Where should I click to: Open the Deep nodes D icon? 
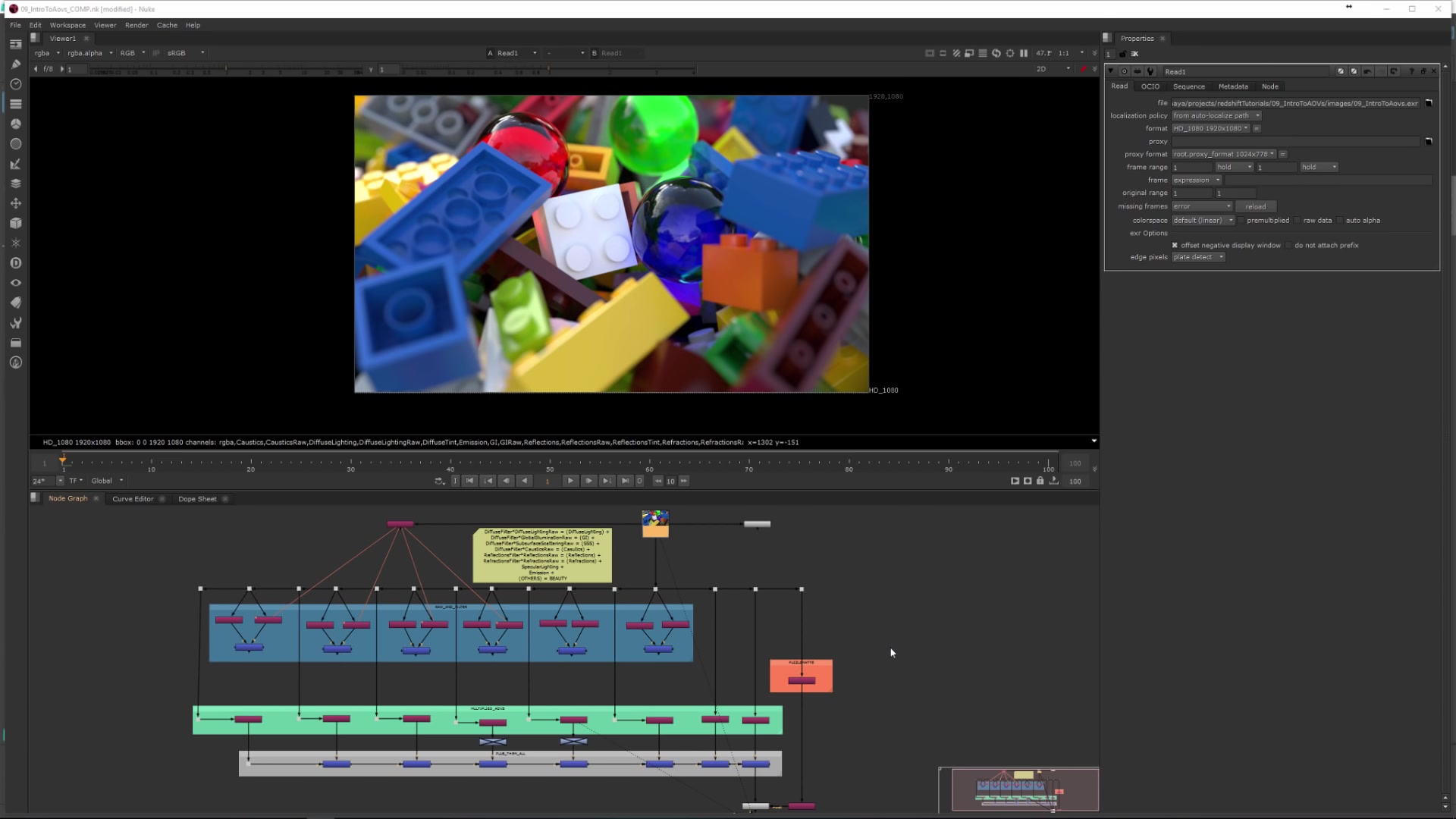(x=15, y=263)
